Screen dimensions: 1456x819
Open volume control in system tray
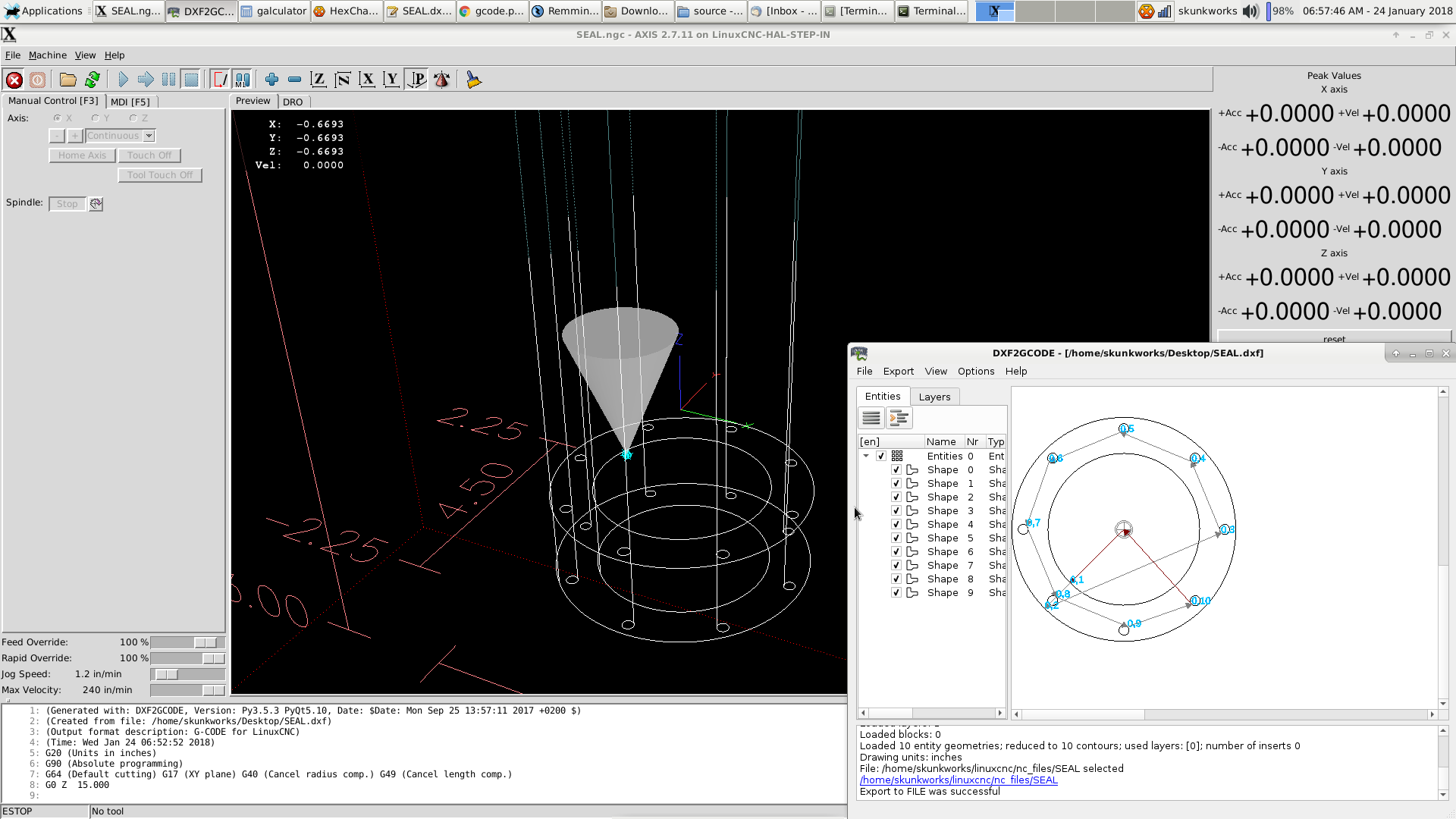click(1250, 11)
